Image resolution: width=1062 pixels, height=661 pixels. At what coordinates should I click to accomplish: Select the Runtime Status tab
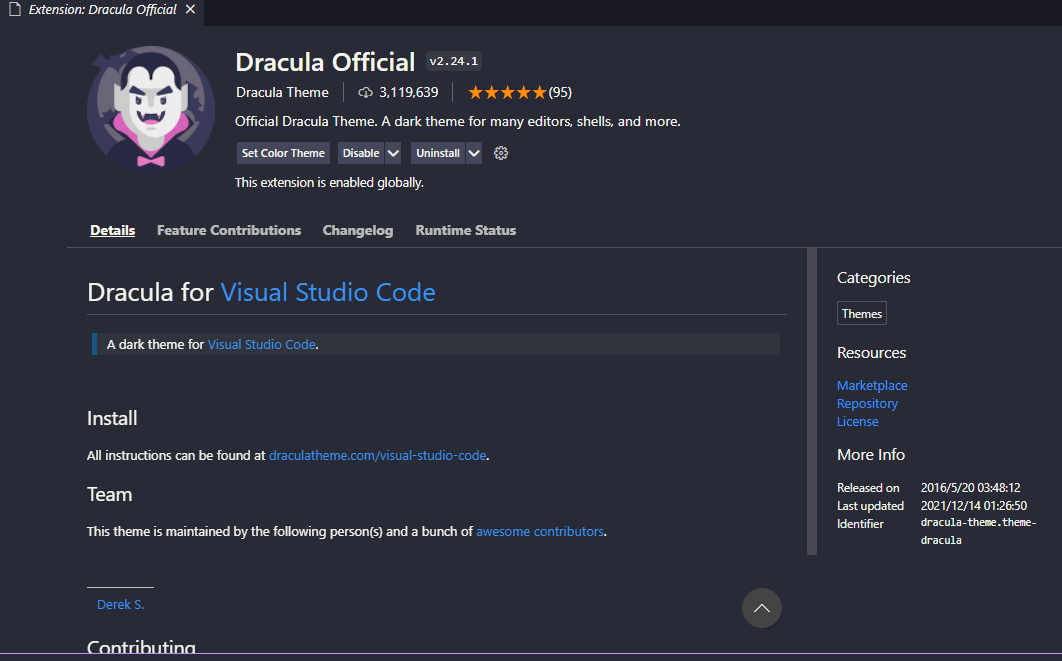[x=466, y=230]
